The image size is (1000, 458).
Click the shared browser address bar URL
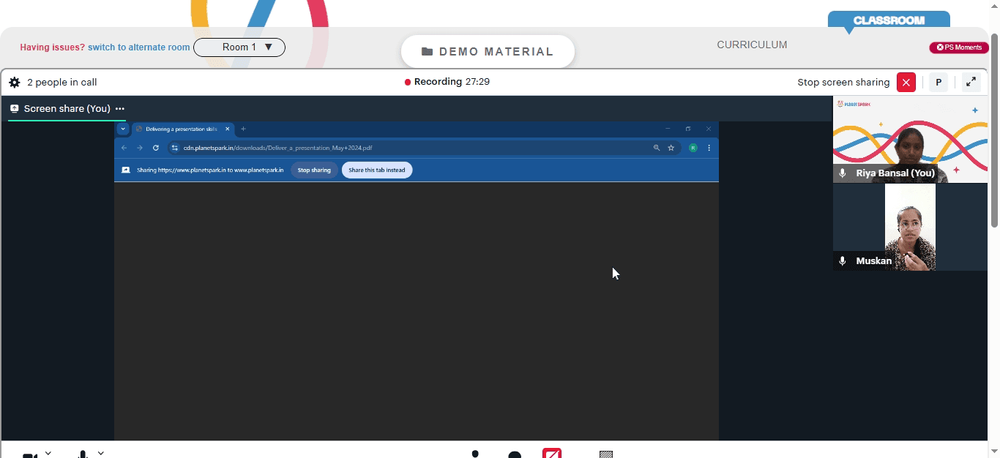(x=278, y=148)
